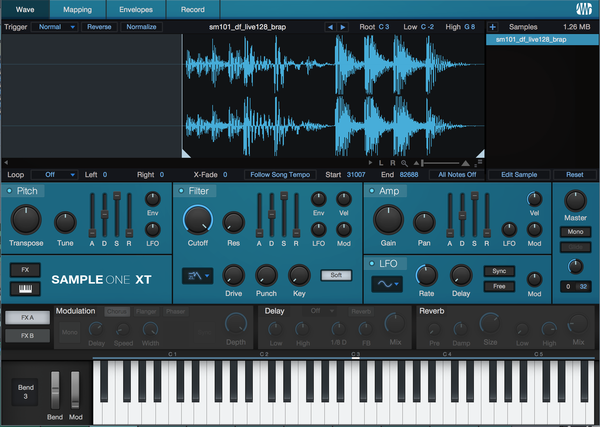Click the Filter Vel knob
The image size is (600, 427).
pos(344,199)
